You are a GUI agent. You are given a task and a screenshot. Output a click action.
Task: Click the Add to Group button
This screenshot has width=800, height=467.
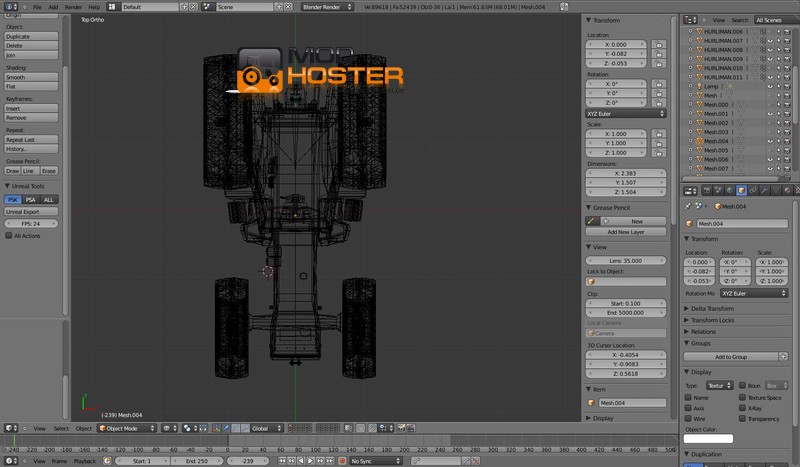[x=731, y=357]
